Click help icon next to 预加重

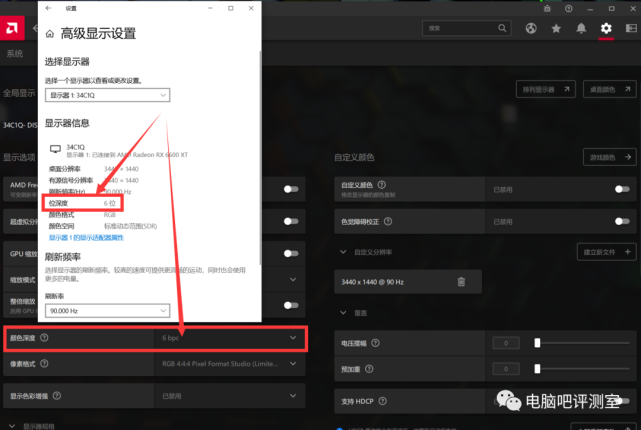click(x=369, y=369)
